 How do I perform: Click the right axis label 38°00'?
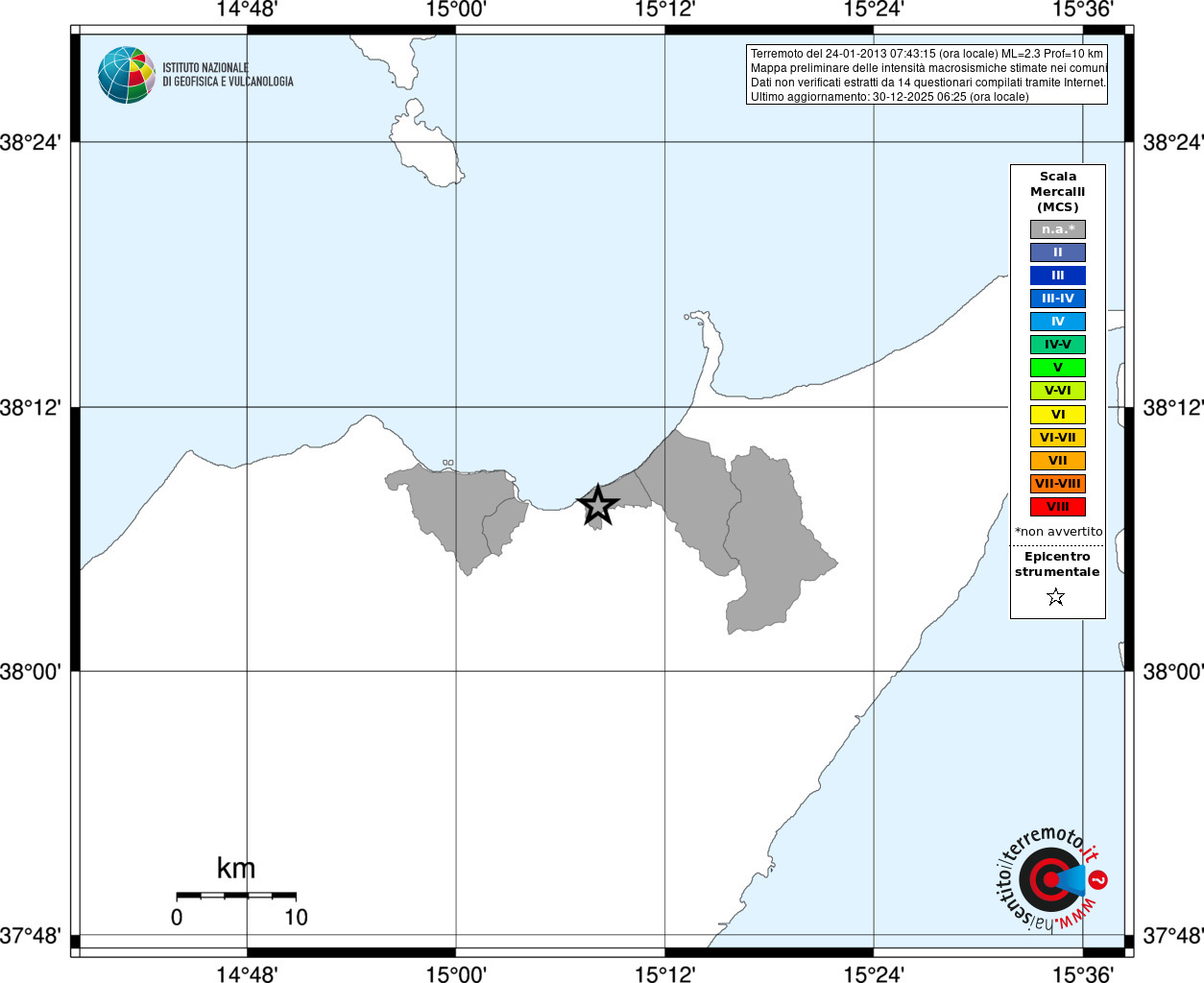(1173, 671)
